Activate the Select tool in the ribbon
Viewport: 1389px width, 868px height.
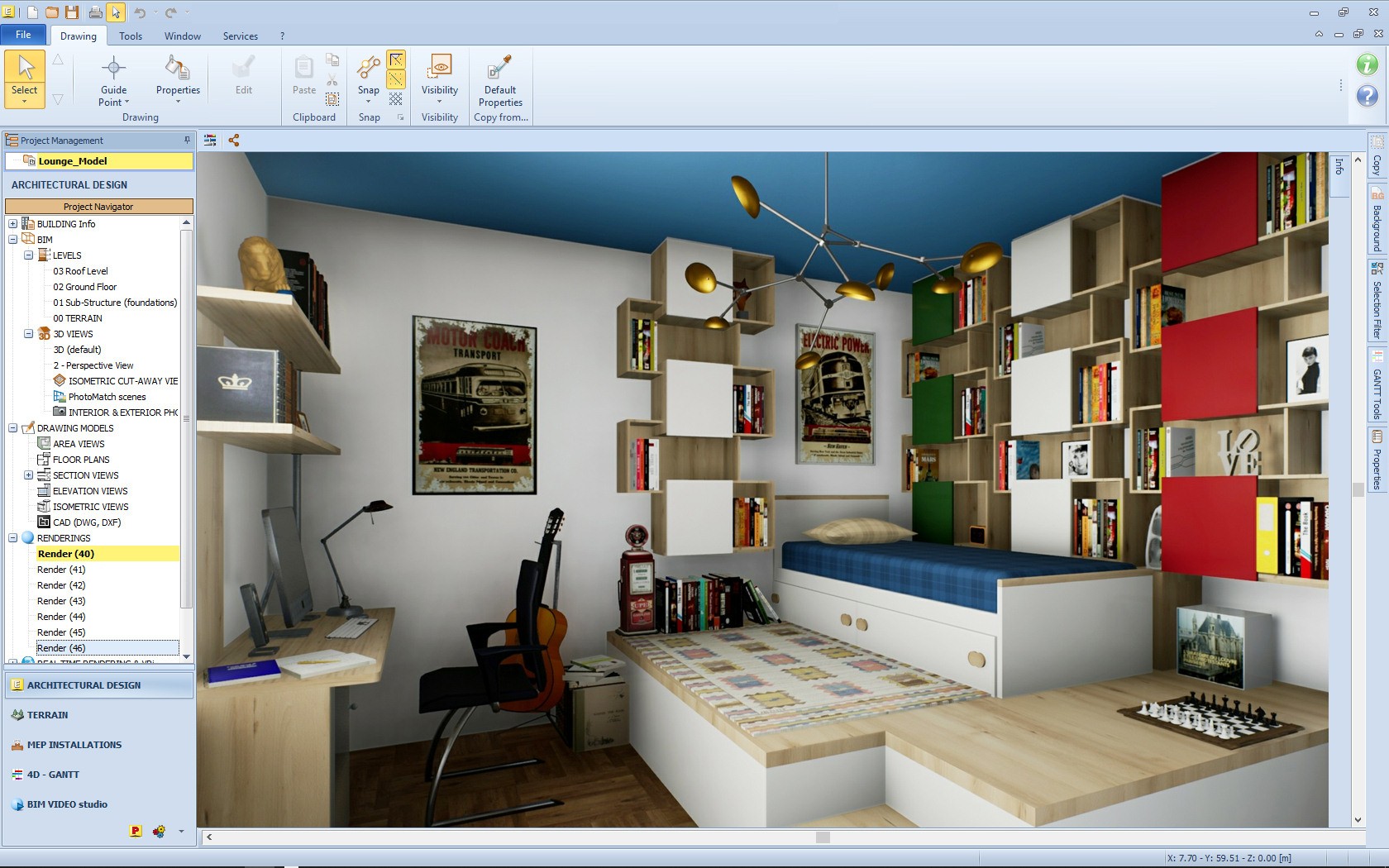25,79
